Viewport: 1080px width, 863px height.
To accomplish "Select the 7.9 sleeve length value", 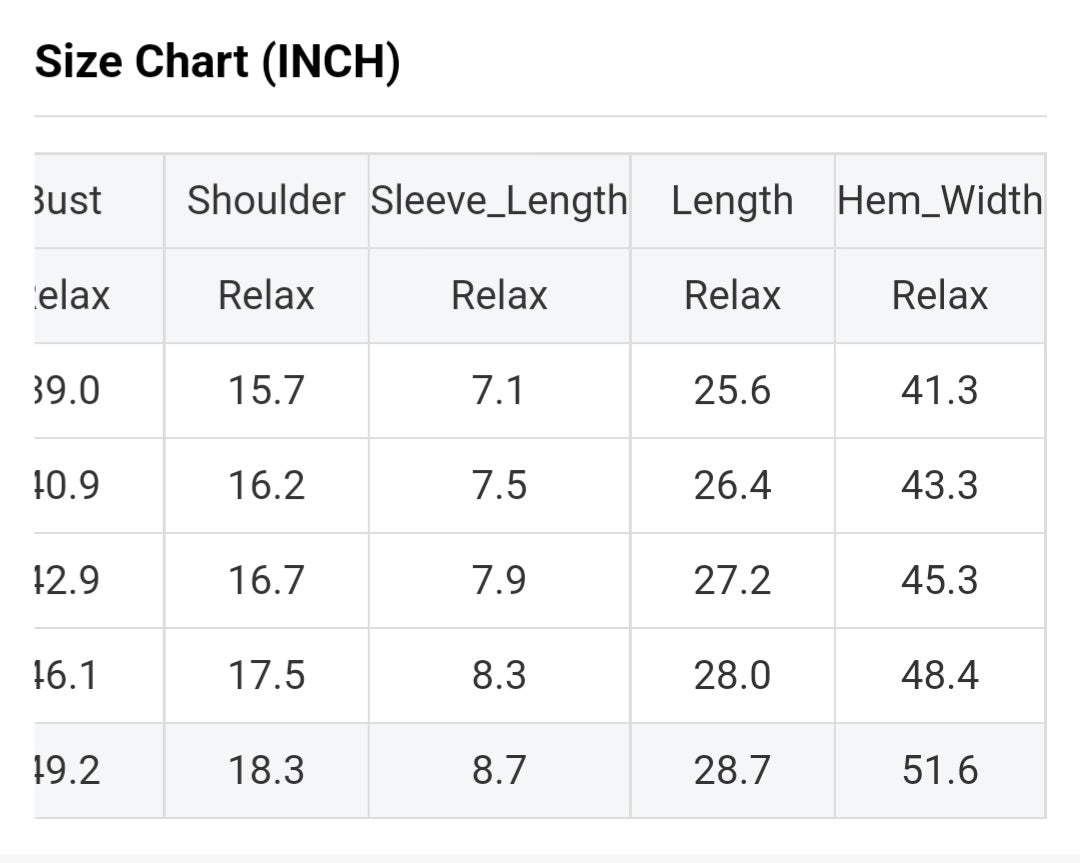I will [499, 580].
